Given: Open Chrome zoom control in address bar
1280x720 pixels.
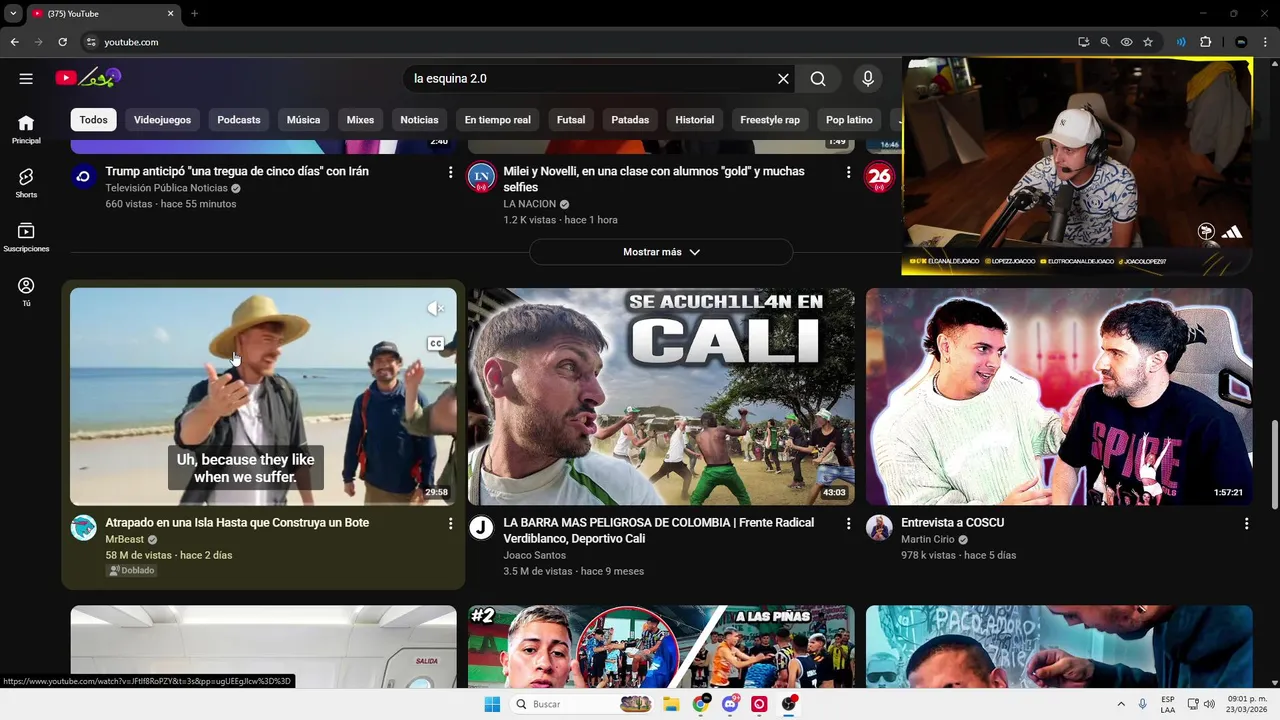Looking at the screenshot, I should point(1105,42).
